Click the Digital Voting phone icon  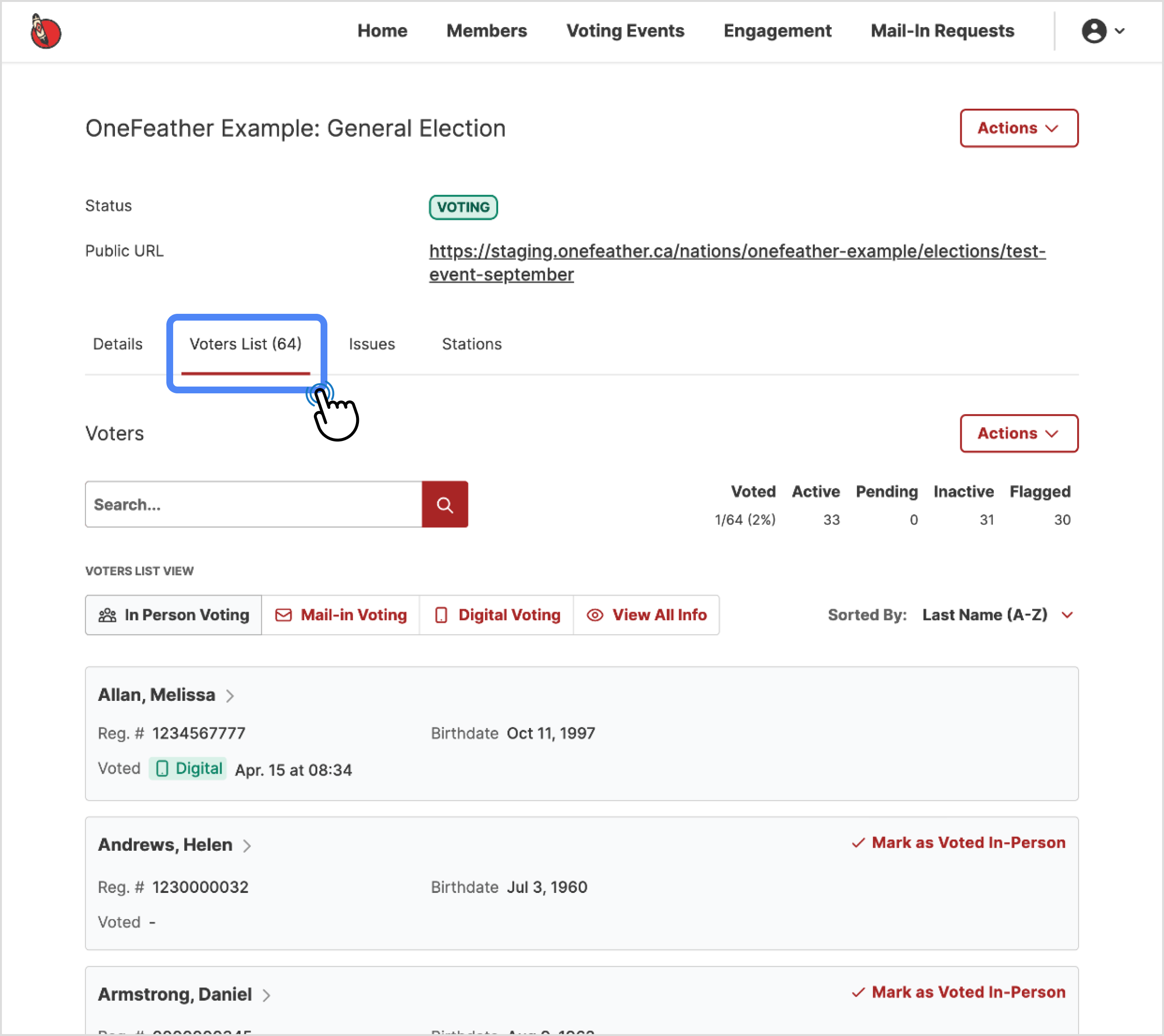[x=441, y=615]
